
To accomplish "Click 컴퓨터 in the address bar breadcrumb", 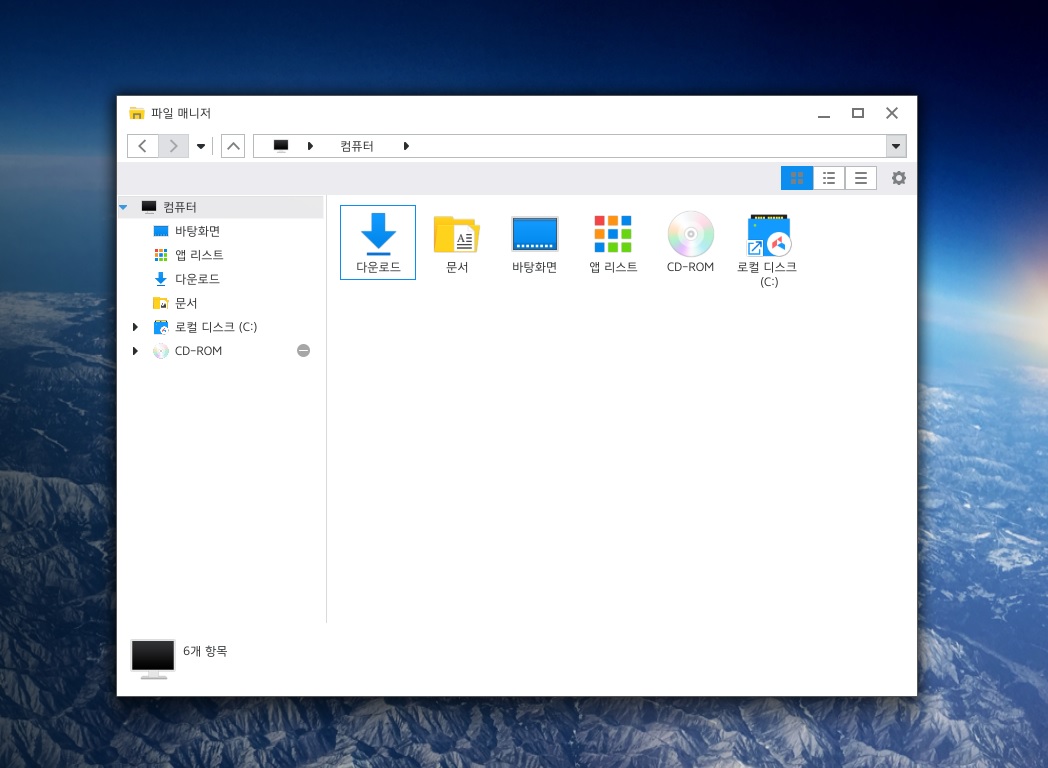I will click(x=357, y=146).
